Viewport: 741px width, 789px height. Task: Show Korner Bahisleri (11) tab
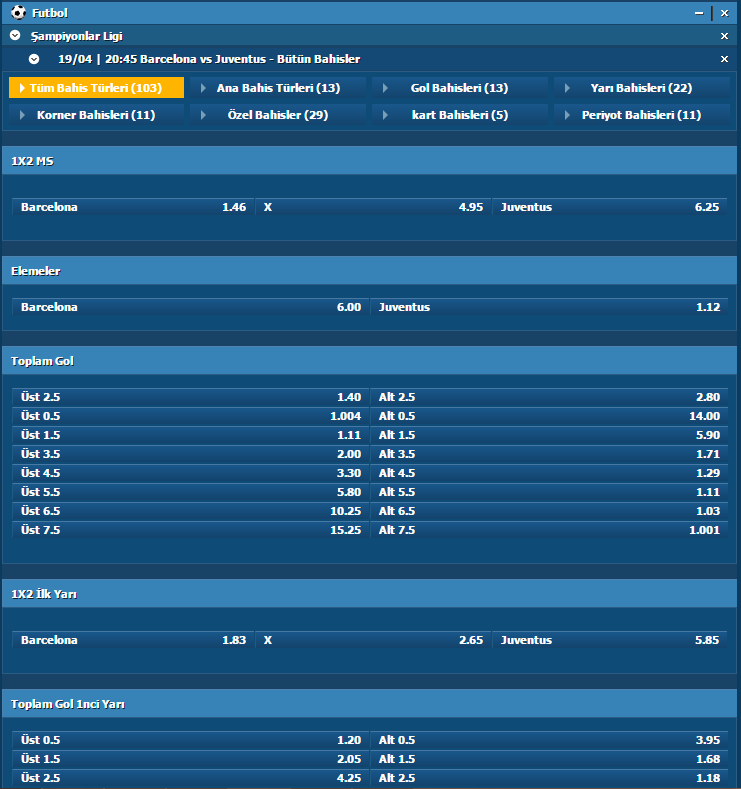(97, 115)
